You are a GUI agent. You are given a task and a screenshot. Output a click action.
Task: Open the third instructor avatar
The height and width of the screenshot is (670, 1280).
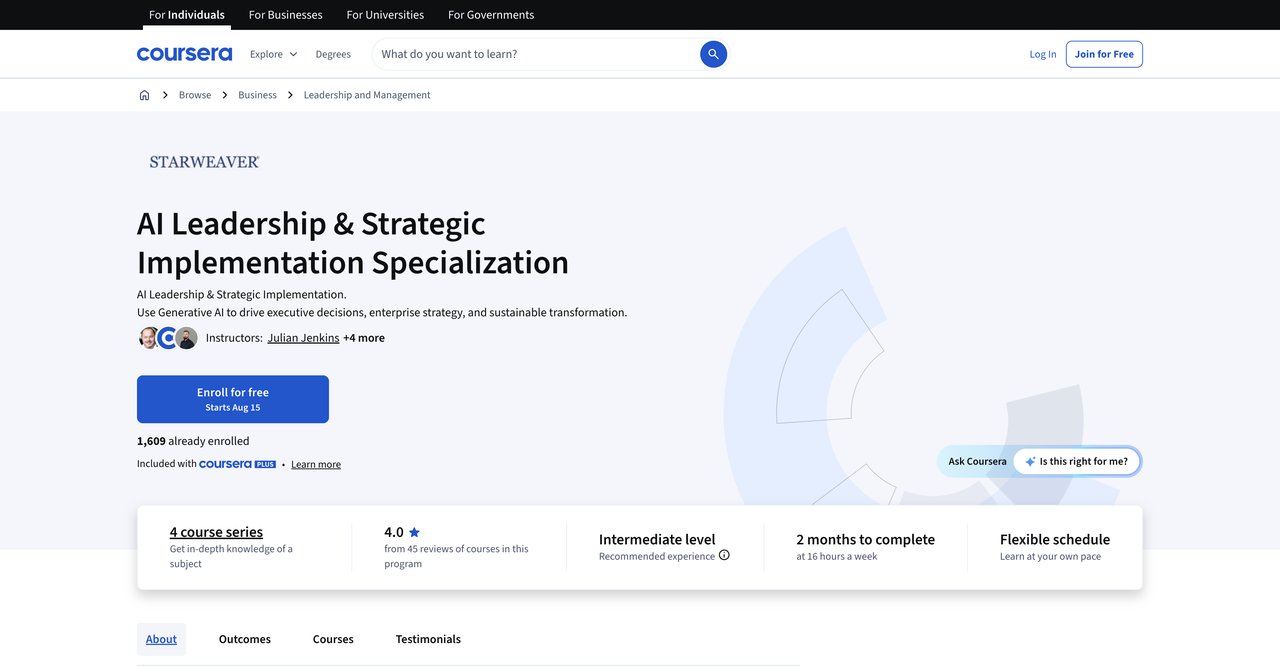(x=187, y=338)
